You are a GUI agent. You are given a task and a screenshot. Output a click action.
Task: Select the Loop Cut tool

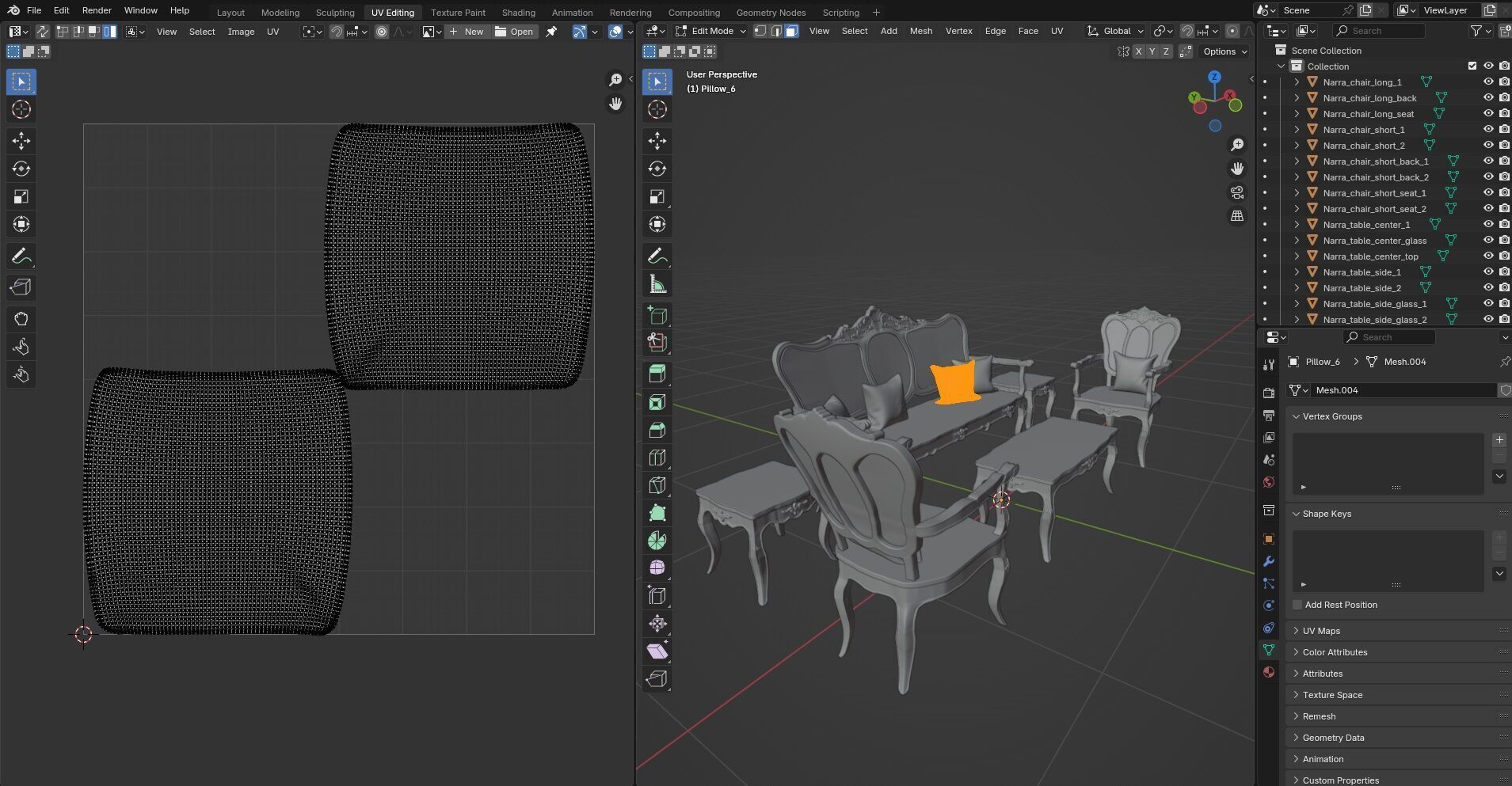657,458
